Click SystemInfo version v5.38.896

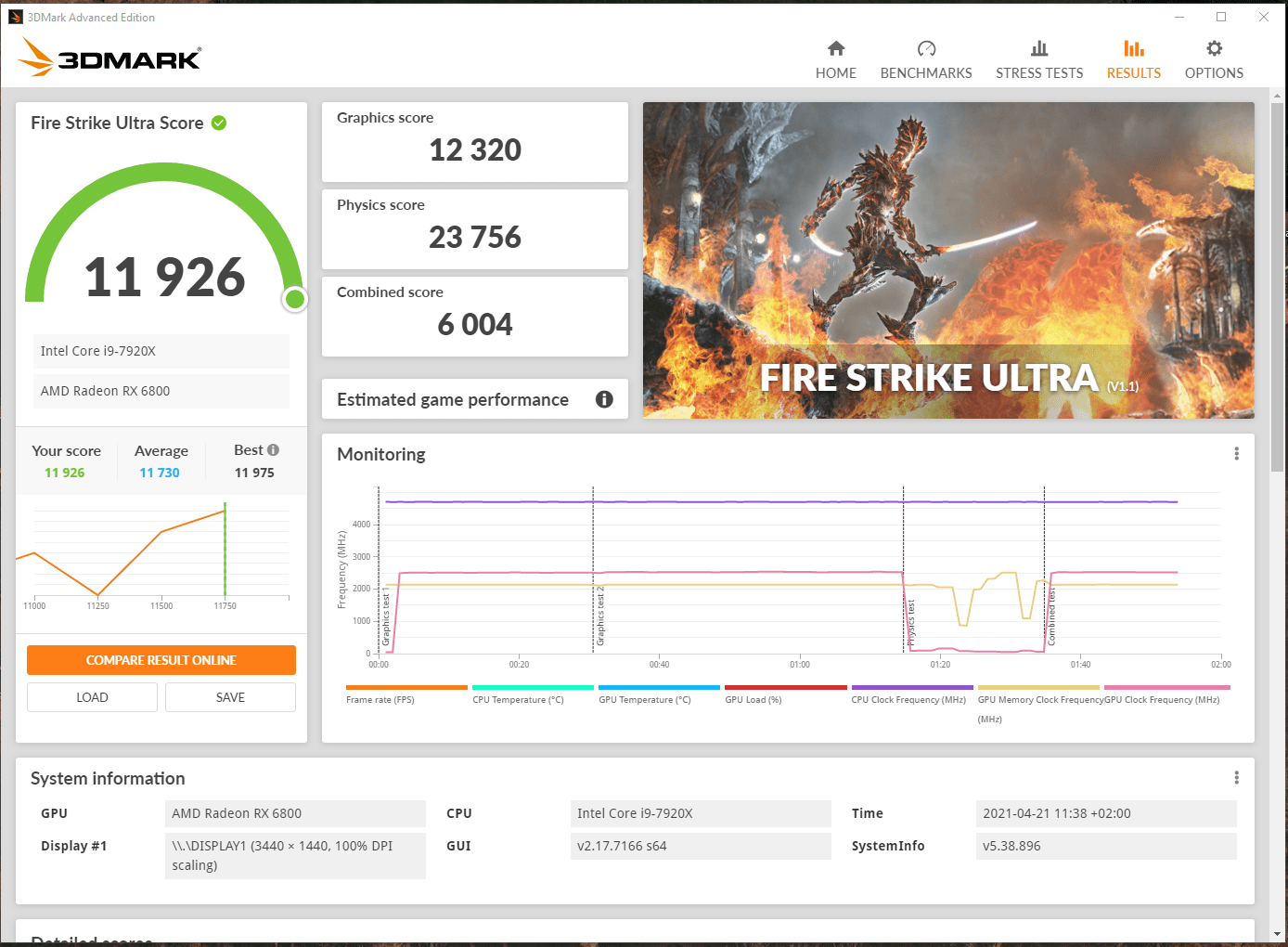(x=1106, y=846)
